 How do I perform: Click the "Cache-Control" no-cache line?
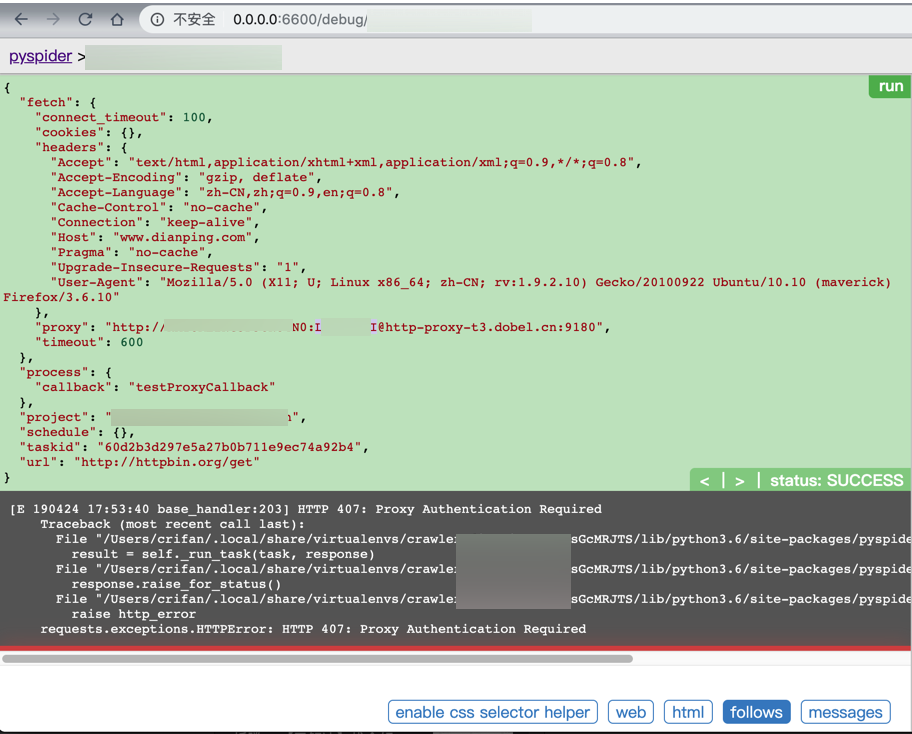coord(159,208)
